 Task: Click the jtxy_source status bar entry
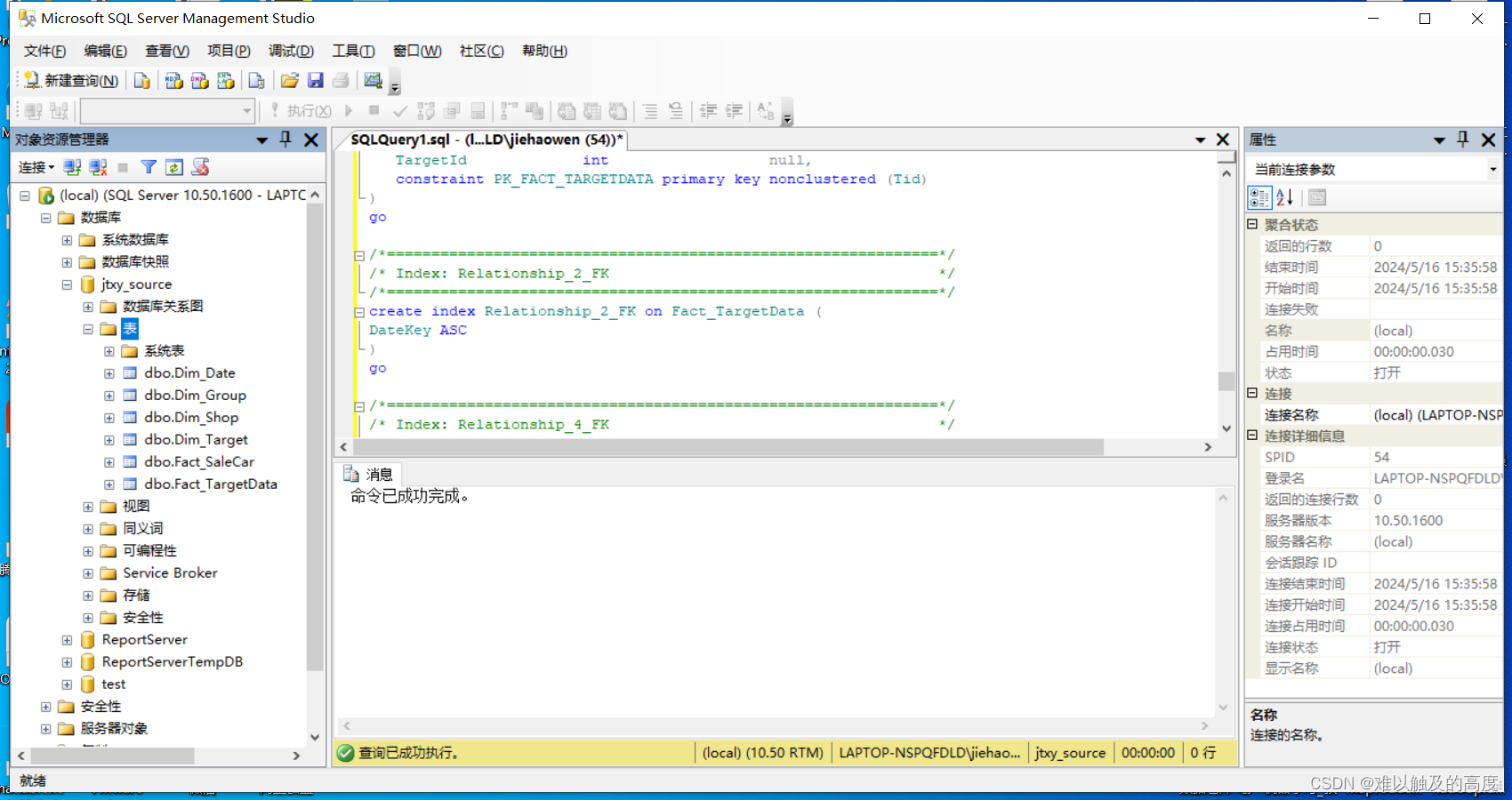coord(1070,753)
